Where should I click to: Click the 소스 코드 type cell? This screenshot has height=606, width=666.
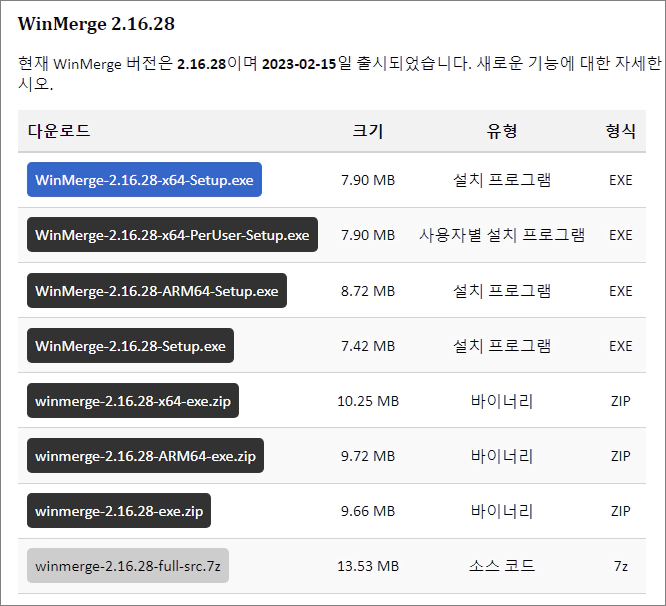(502, 566)
